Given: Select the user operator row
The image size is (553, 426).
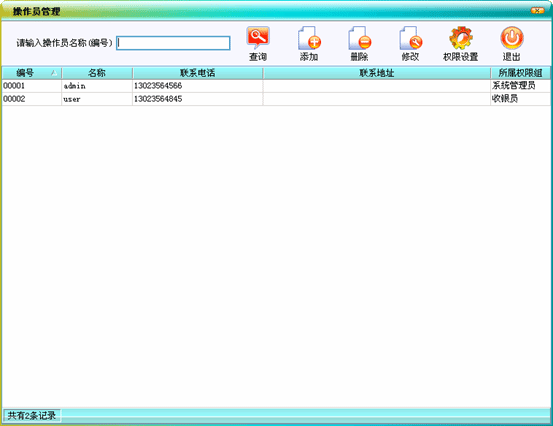Looking at the screenshot, I should (x=276, y=99).
